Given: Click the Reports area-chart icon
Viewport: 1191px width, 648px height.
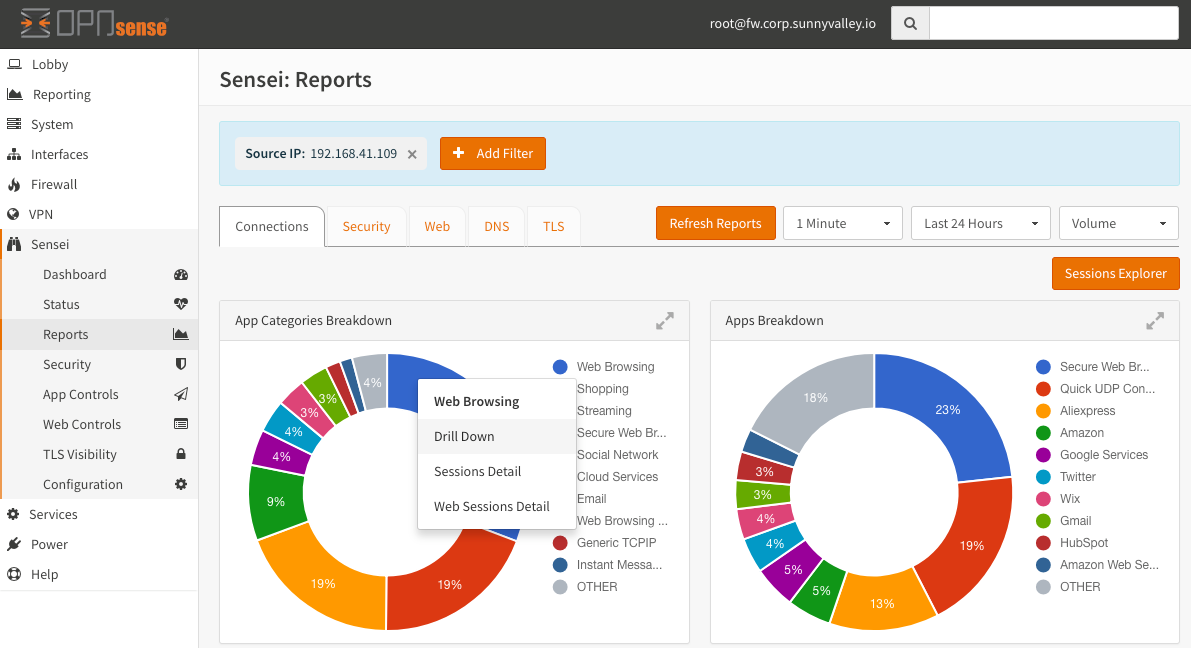Looking at the screenshot, I should click(181, 334).
